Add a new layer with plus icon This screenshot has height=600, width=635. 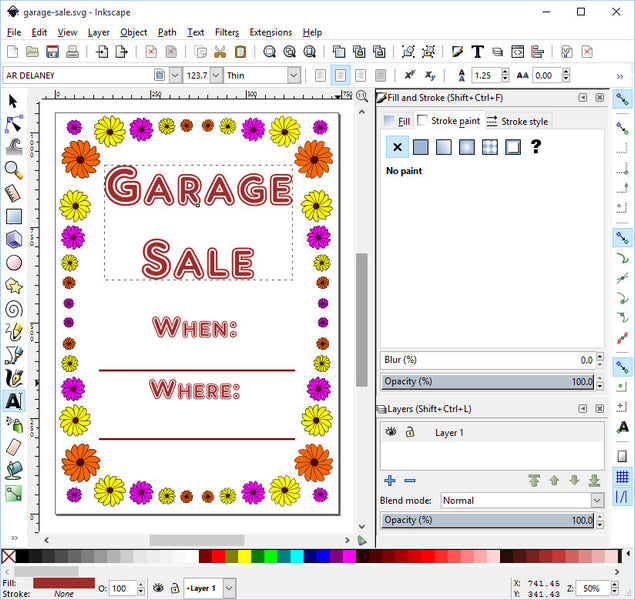[x=390, y=481]
